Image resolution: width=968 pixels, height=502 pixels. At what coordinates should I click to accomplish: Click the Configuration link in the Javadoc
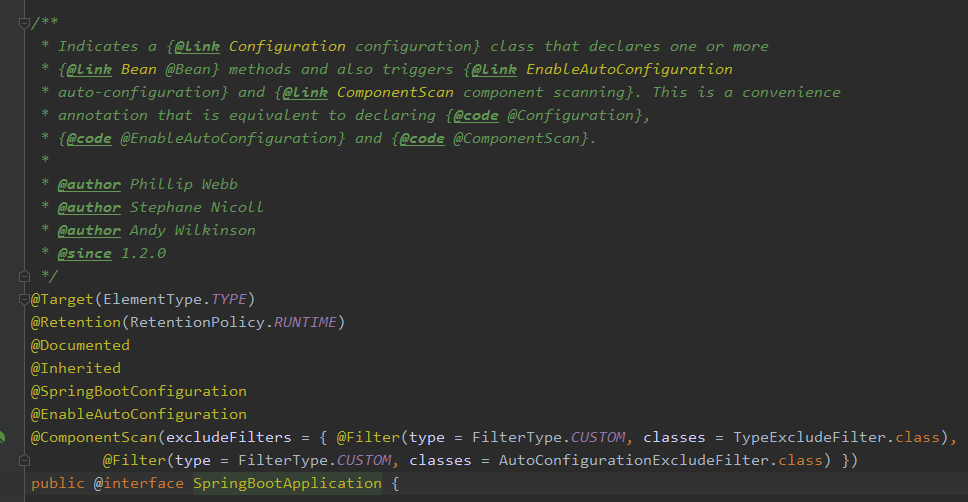pos(287,46)
